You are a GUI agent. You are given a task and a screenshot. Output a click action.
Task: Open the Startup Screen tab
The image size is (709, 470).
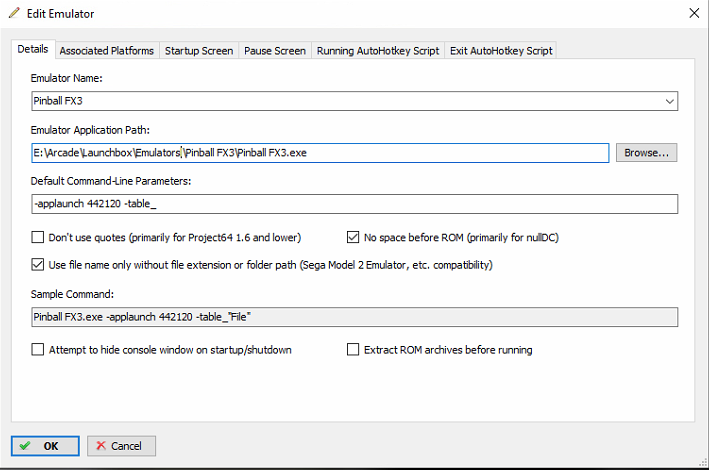(x=199, y=51)
